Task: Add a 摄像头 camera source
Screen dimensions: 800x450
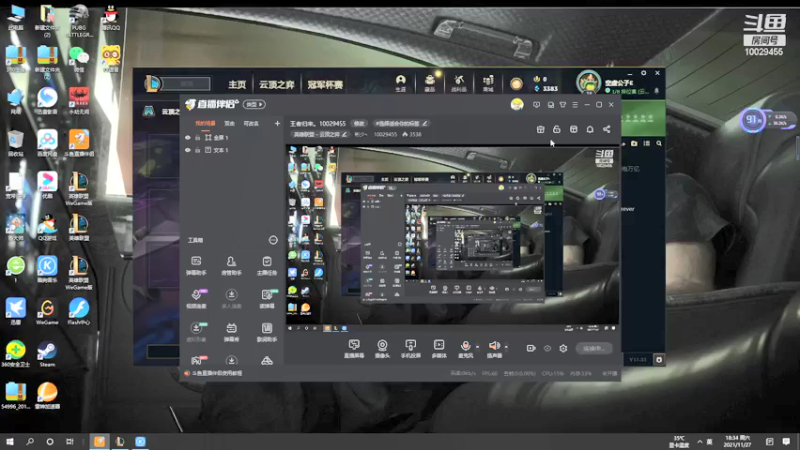Action: [382, 348]
